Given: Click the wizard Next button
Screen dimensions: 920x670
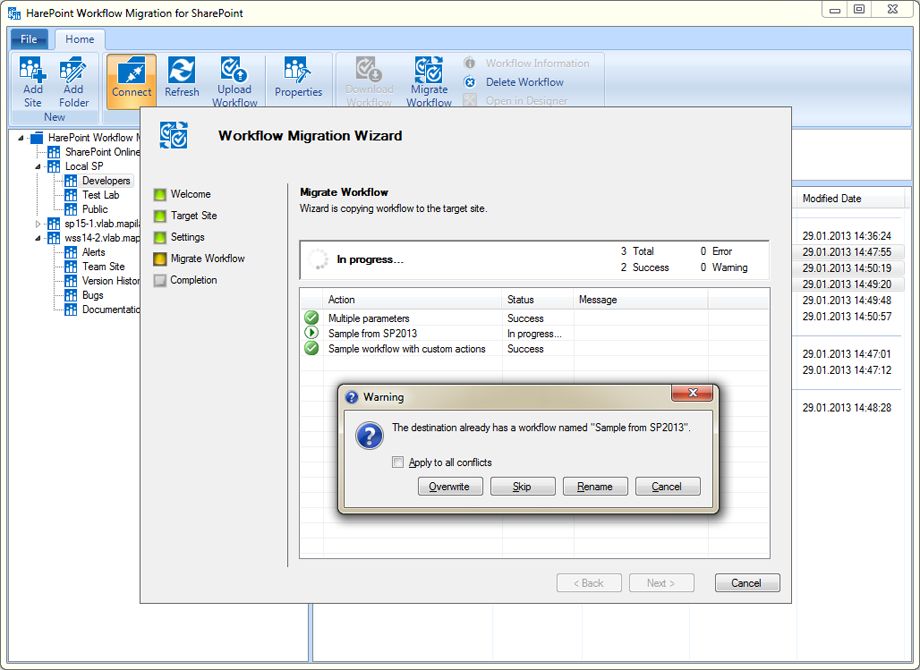Looking at the screenshot, I should pos(661,583).
